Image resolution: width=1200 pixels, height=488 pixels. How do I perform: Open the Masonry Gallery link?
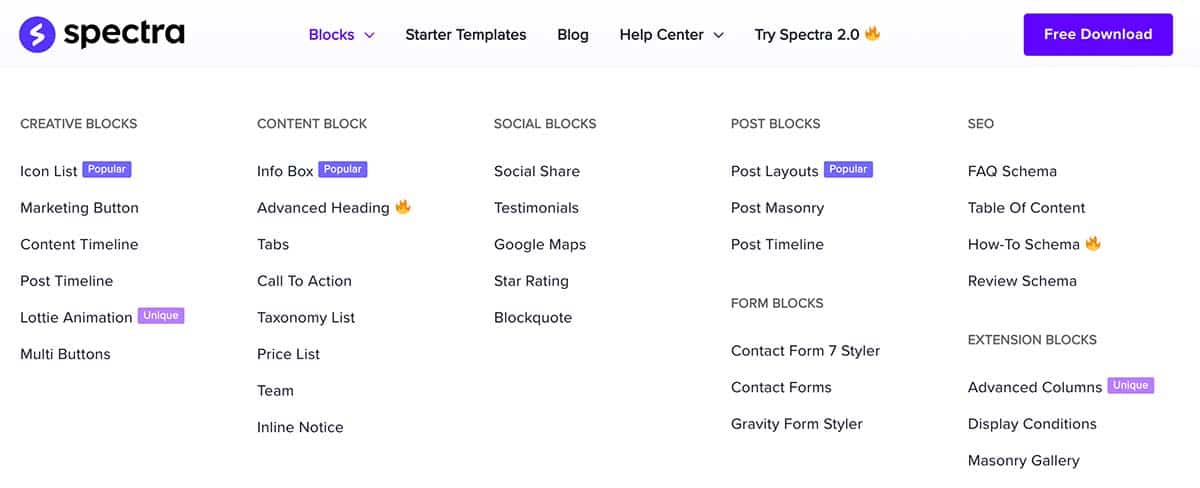1024,461
